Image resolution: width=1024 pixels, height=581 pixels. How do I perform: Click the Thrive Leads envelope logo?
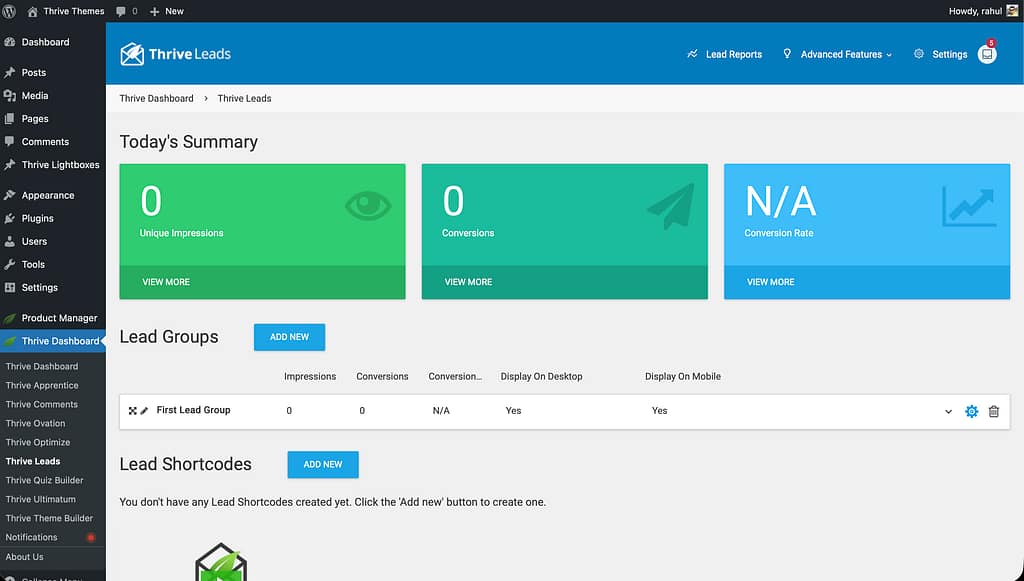tap(132, 54)
